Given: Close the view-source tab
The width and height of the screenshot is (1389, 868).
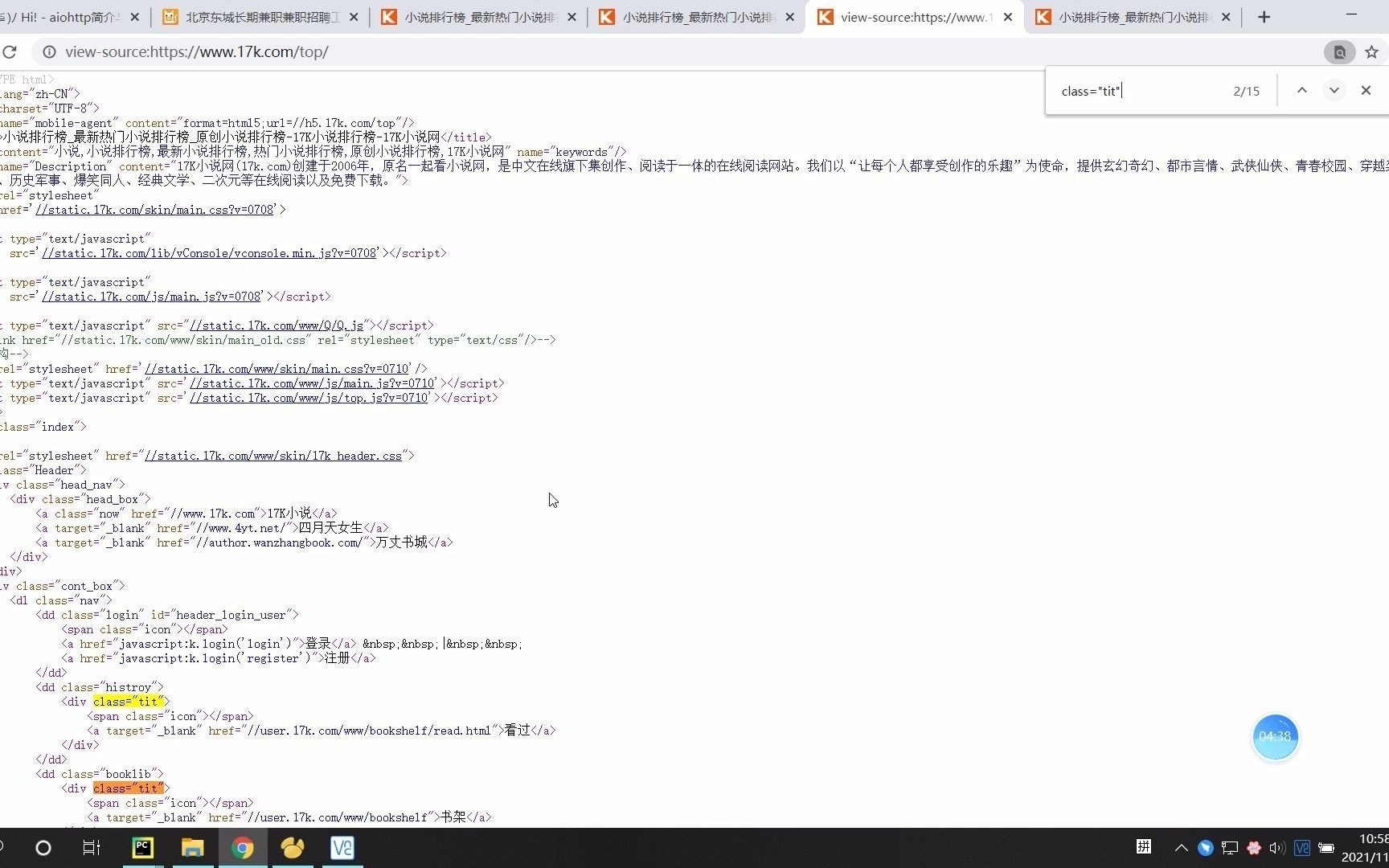Looking at the screenshot, I should point(1008,17).
